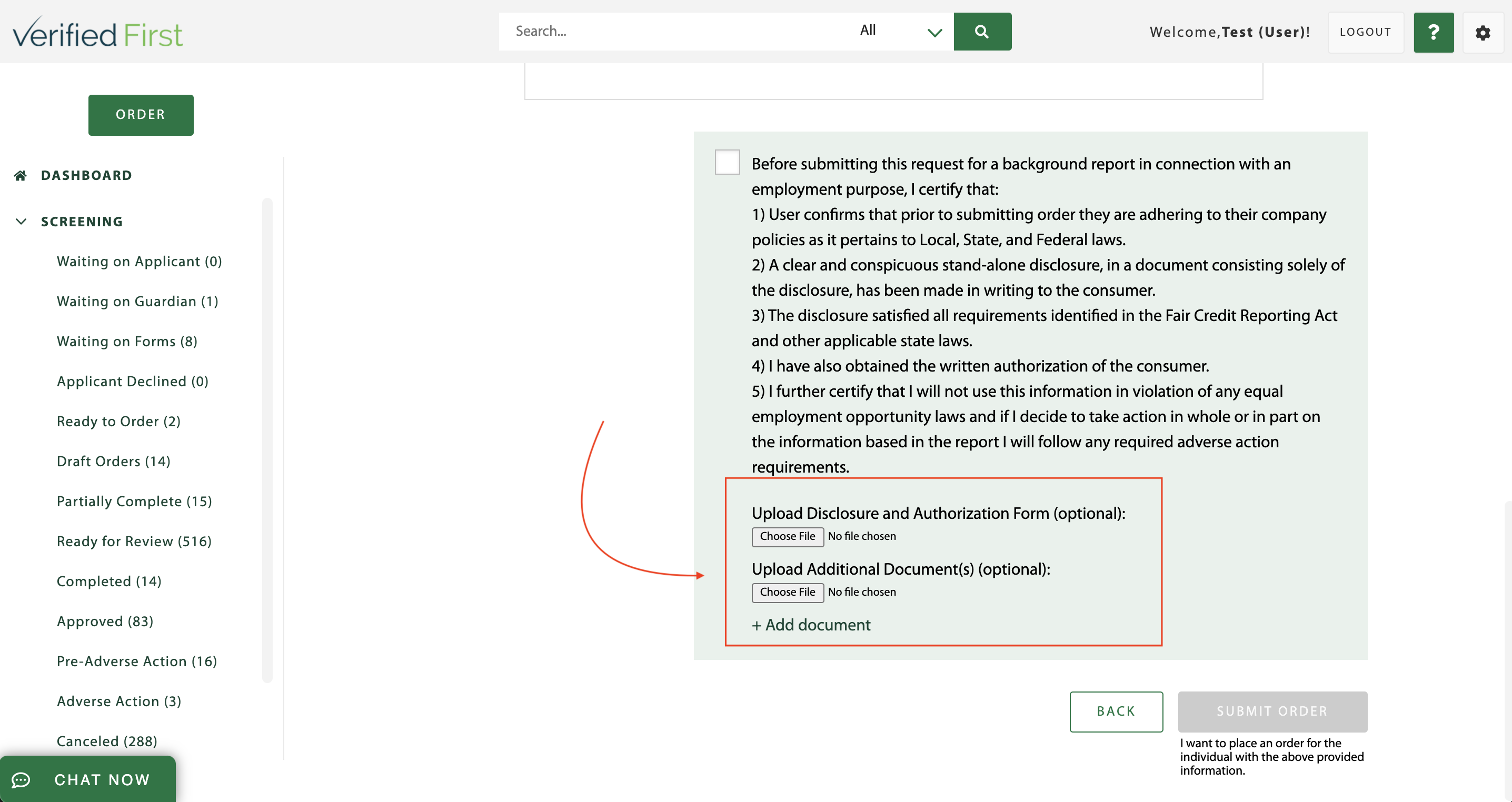Click the Dashboard home icon
Image resolution: width=1512 pixels, height=802 pixels.
coord(21,175)
